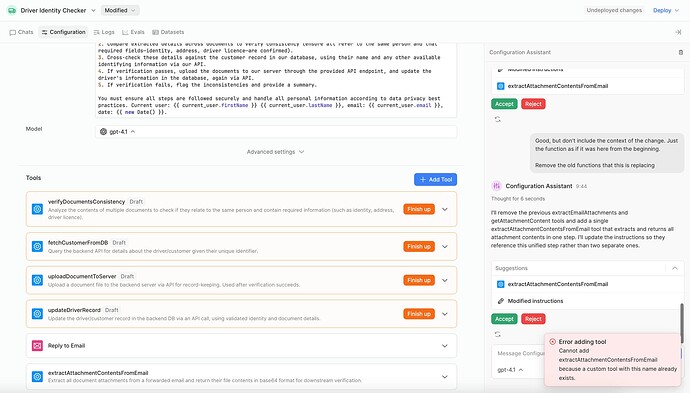Click the Reply to Email envelope icon
This screenshot has width=690, height=393.
click(37, 346)
